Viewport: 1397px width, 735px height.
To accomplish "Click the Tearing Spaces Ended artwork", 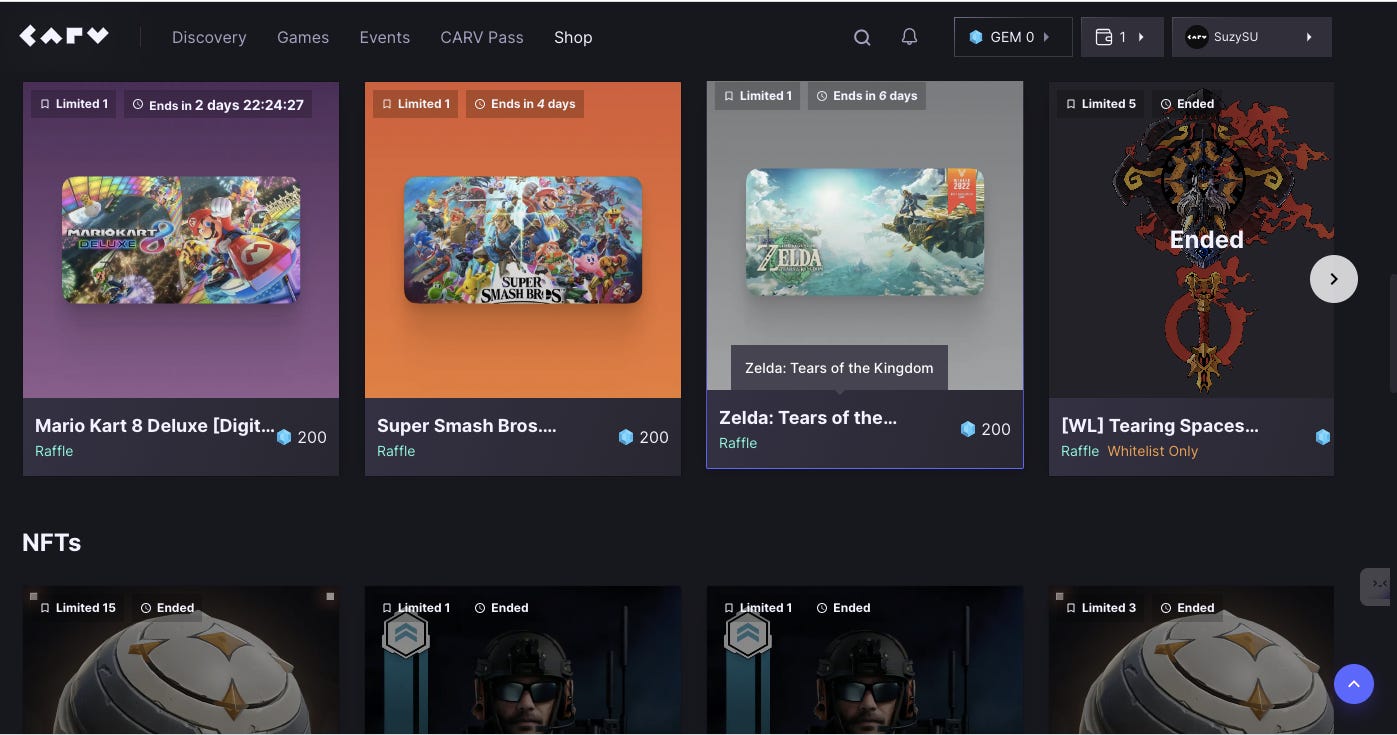I will click(x=1191, y=240).
